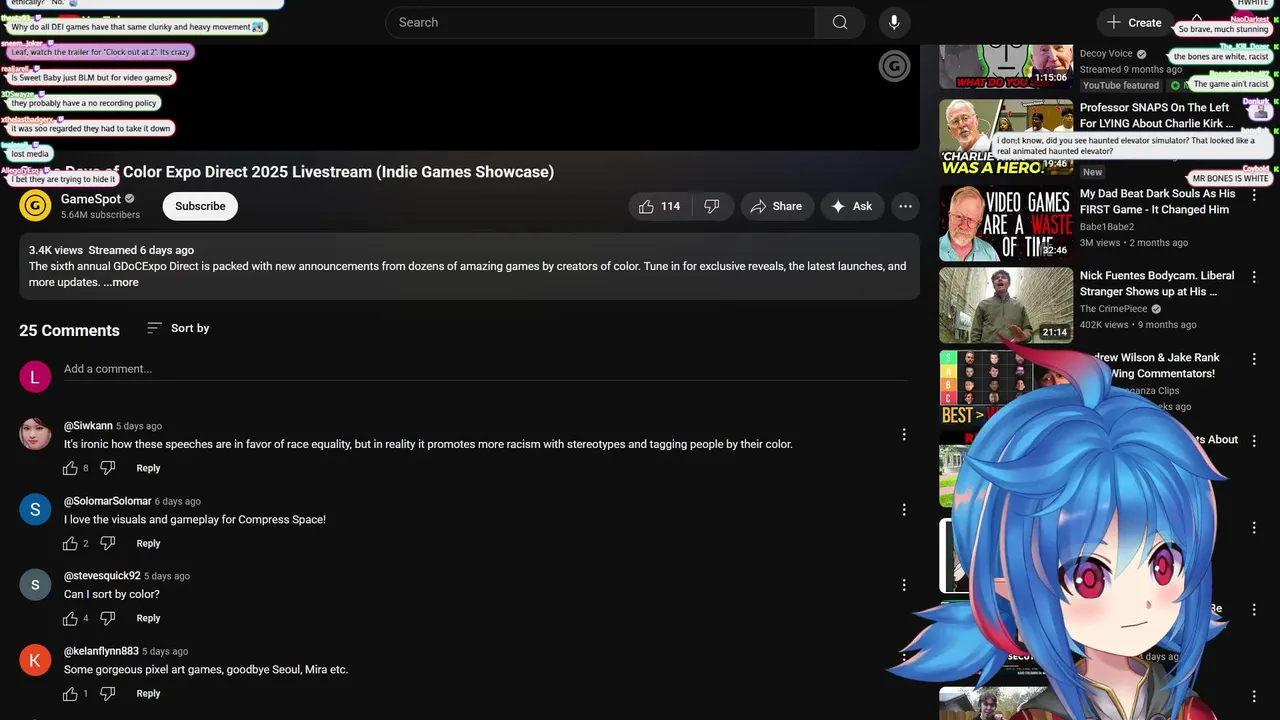
Task: Start voice search with microphone icon
Action: pos(894,22)
